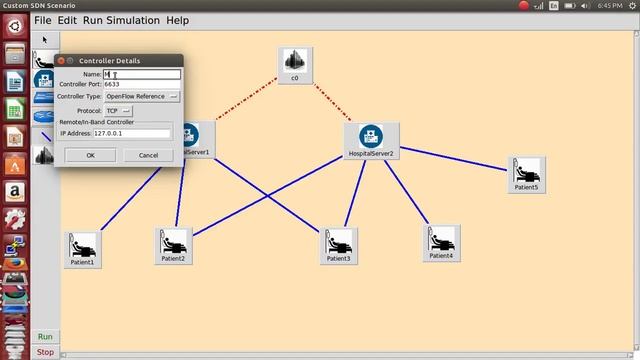Select the arrow pointer tool
Screen dimensions: 640x360
point(45,40)
